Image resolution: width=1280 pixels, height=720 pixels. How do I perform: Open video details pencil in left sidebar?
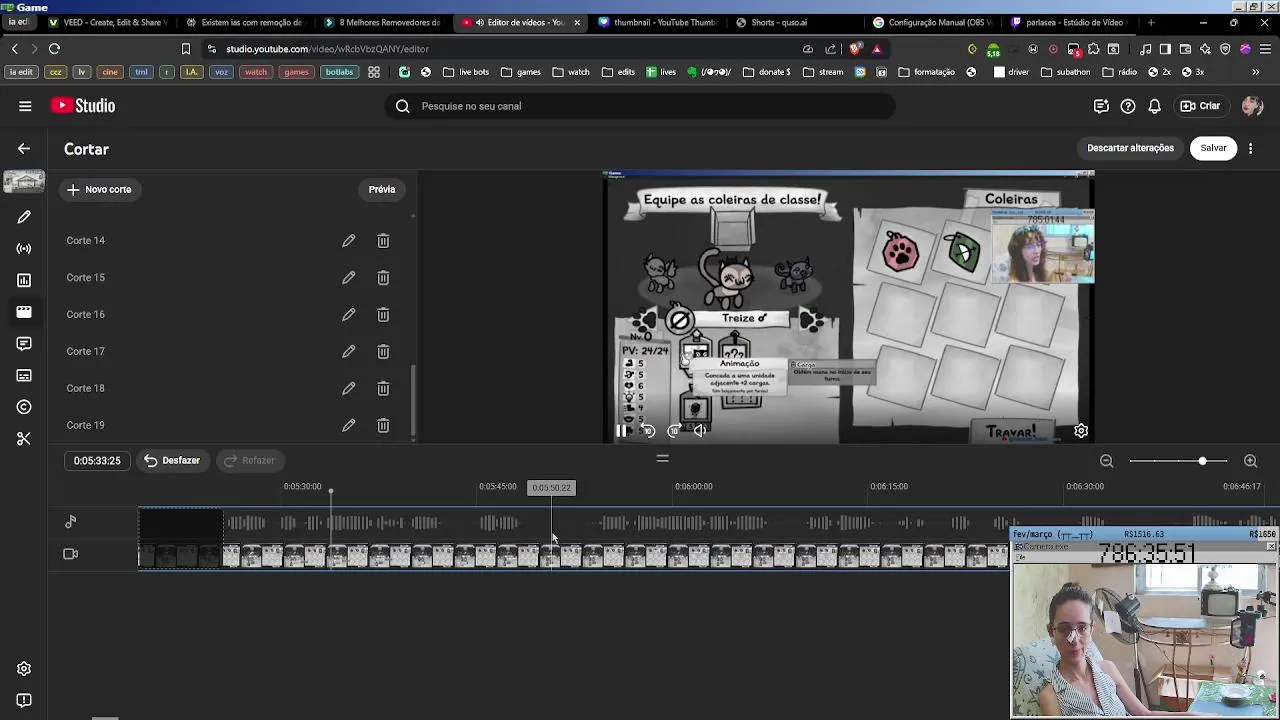point(24,217)
